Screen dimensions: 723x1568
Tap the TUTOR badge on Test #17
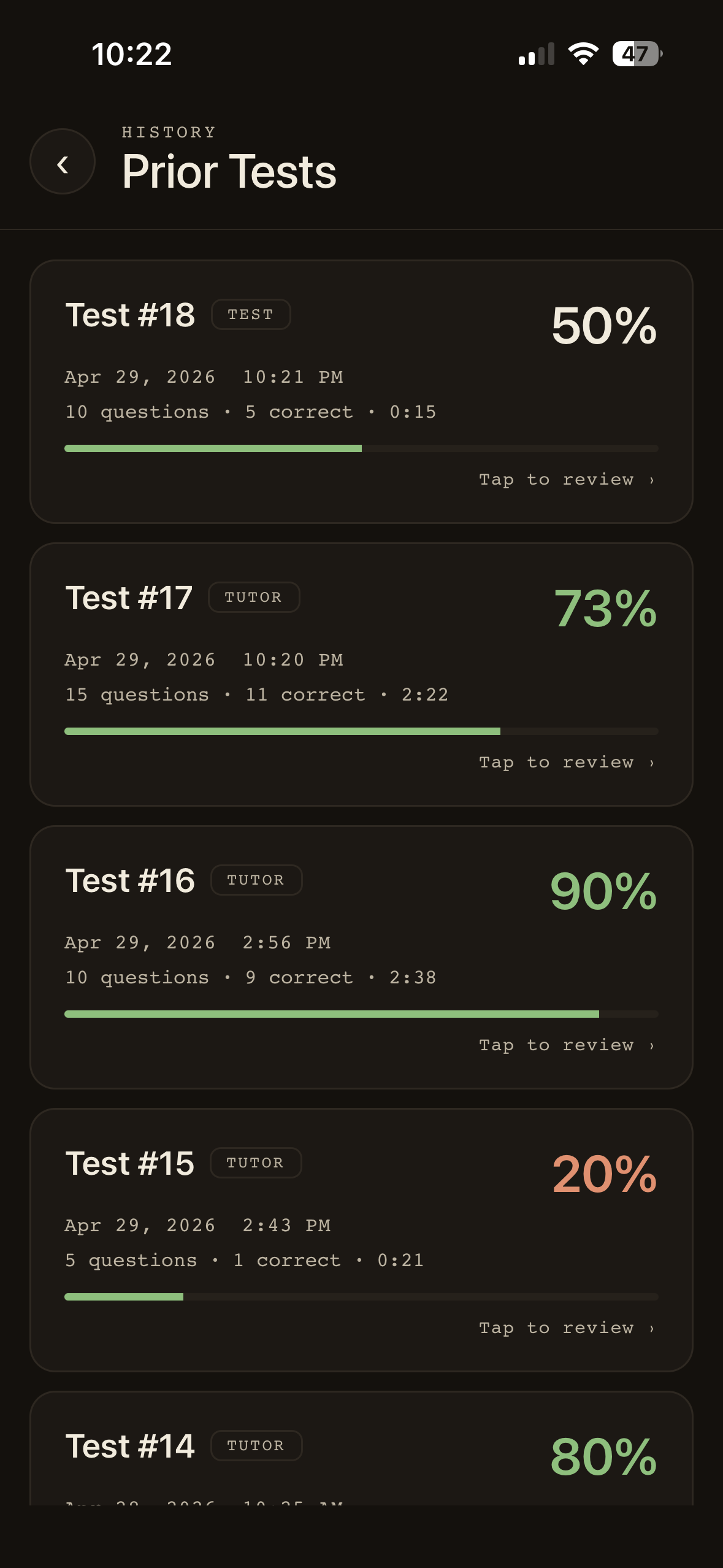(254, 597)
